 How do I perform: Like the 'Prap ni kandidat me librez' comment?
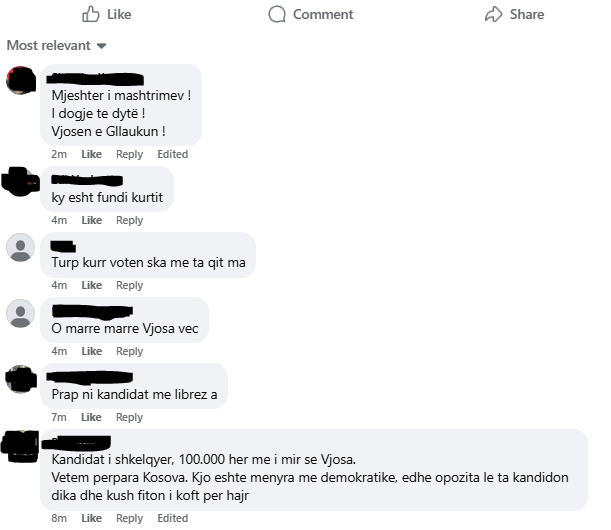pos(91,417)
